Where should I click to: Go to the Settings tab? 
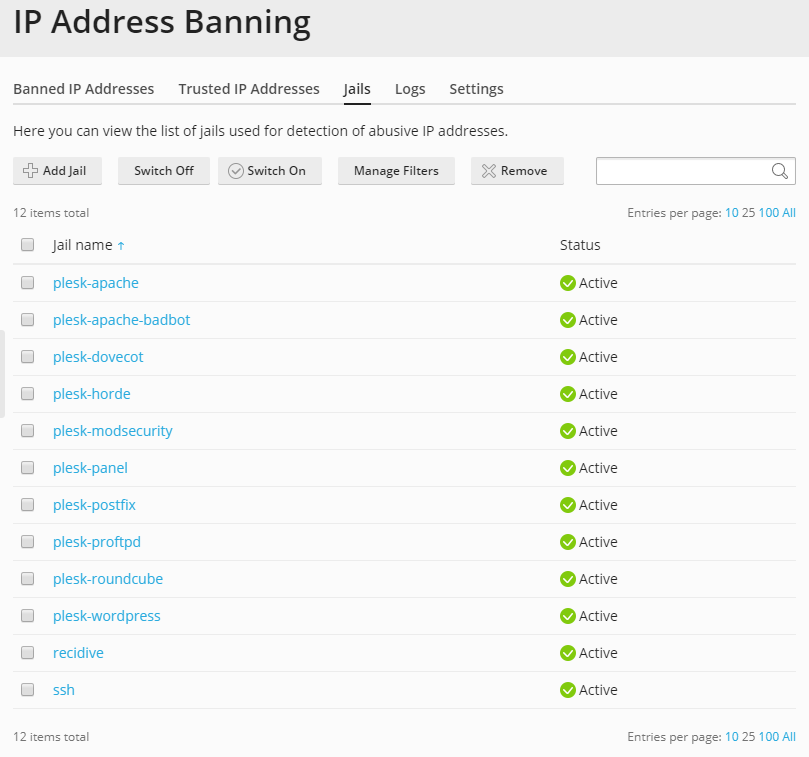point(476,89)
